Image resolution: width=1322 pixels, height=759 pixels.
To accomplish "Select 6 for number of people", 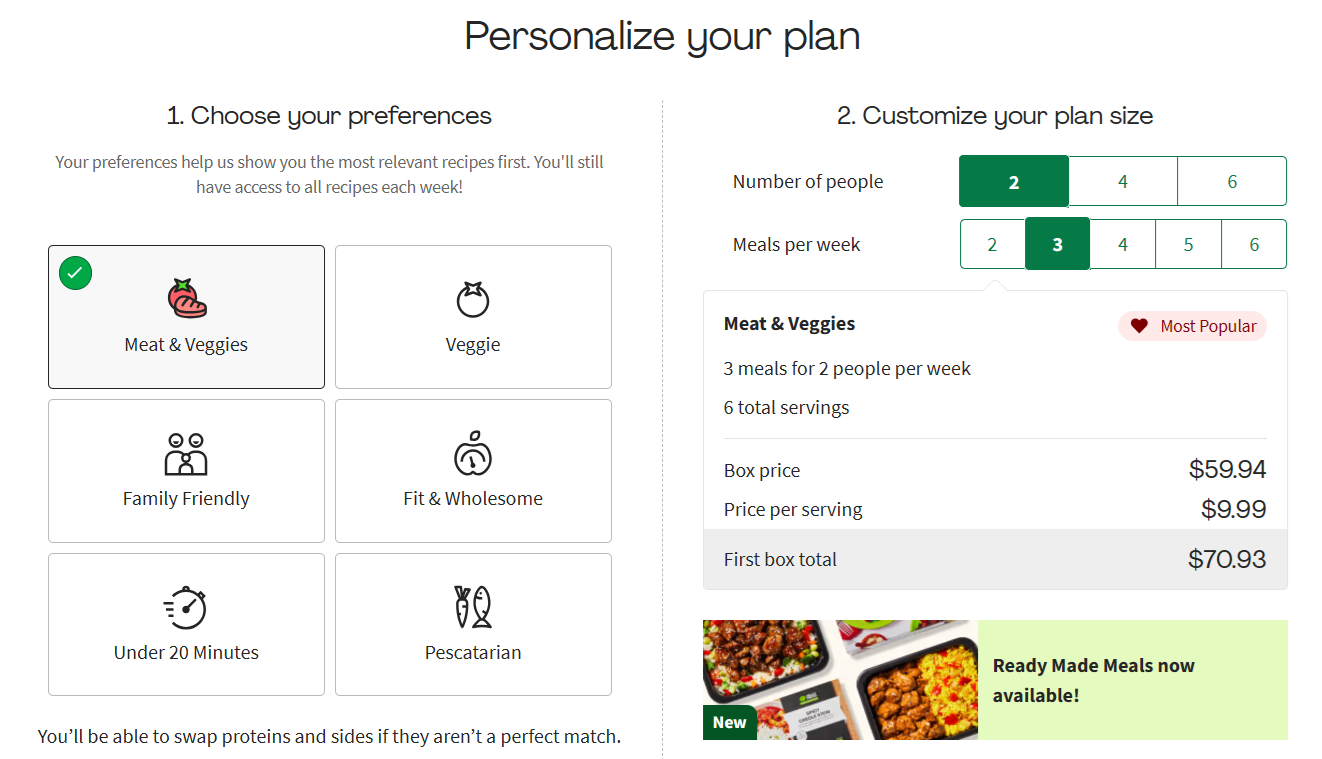I will [x=1231, y=181].
